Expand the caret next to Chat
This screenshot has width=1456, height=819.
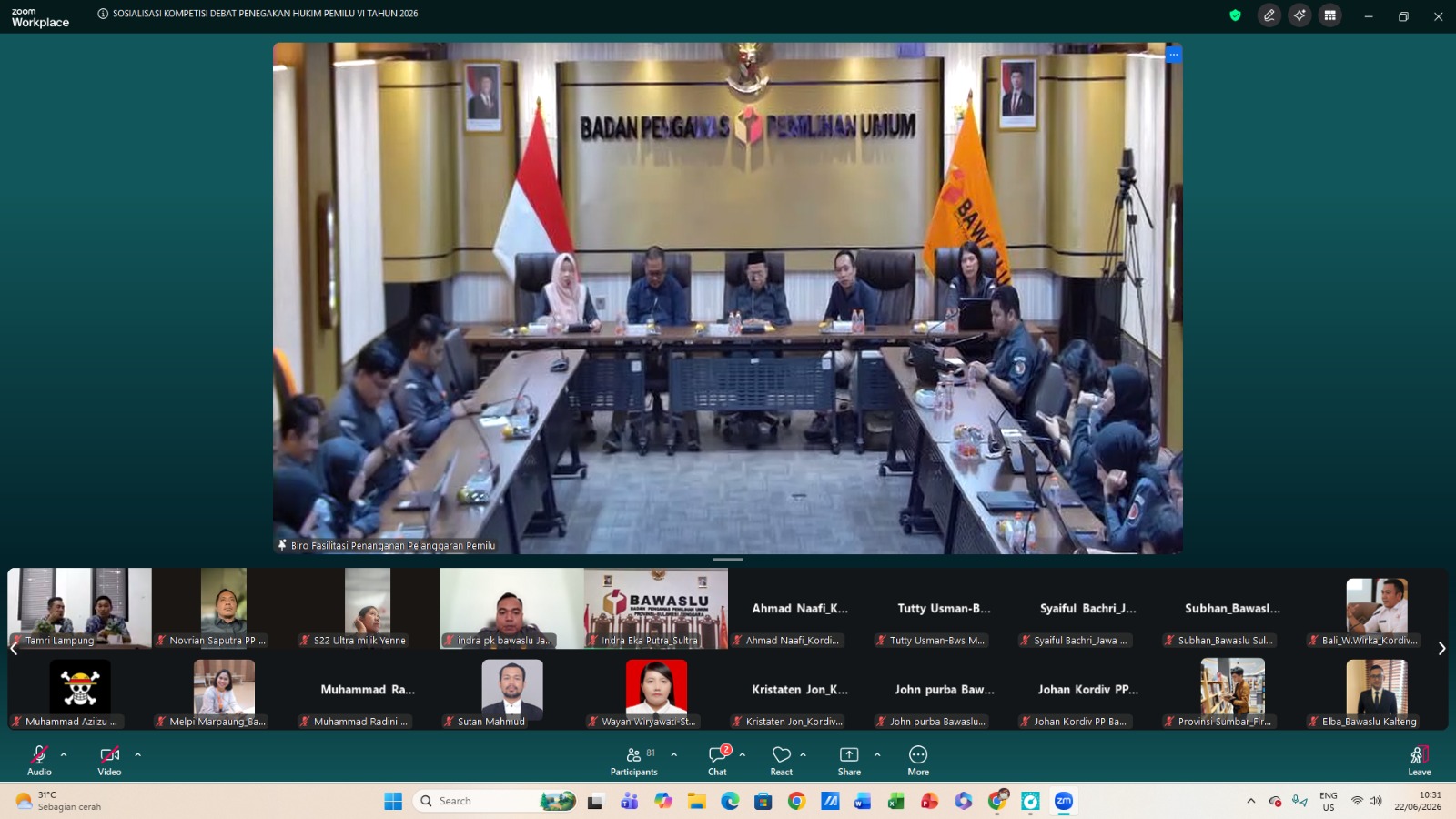[743, 754]
